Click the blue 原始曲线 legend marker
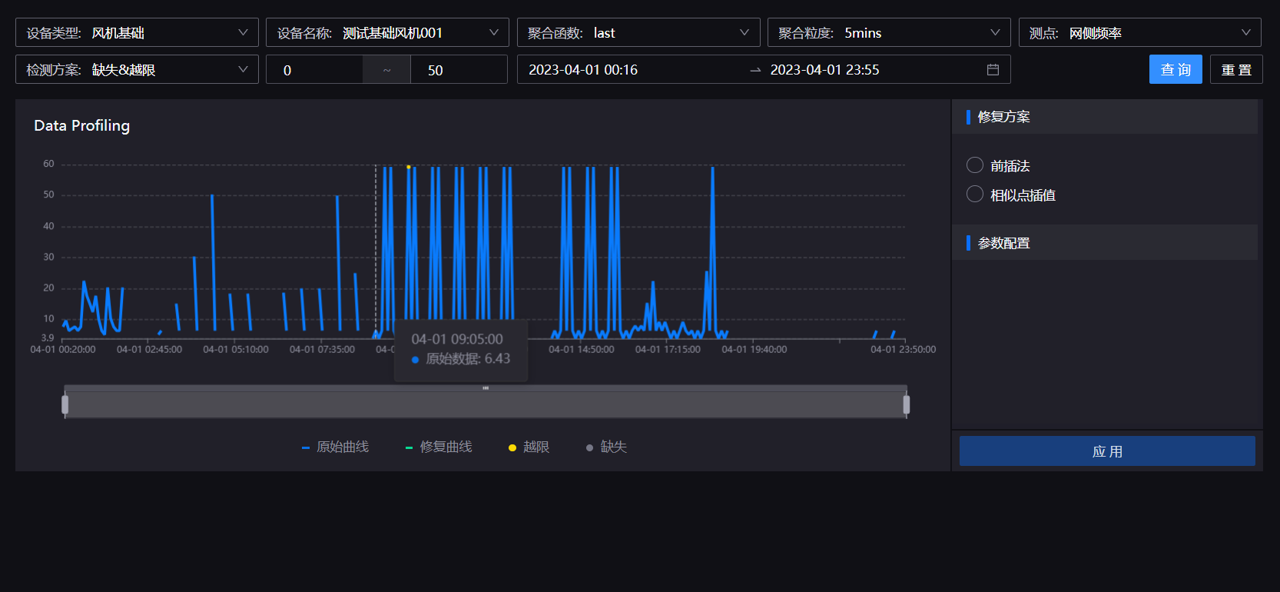Viewport: 1280px width, 592px height. tap(308, 447)
